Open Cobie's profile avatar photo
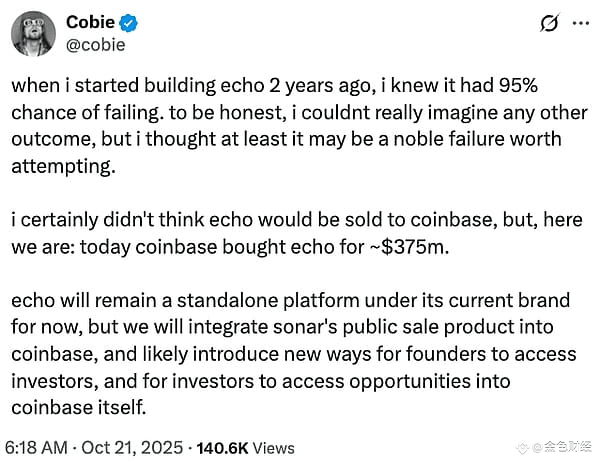Screen dimensions: 600x464 click(x=34, y=34)
